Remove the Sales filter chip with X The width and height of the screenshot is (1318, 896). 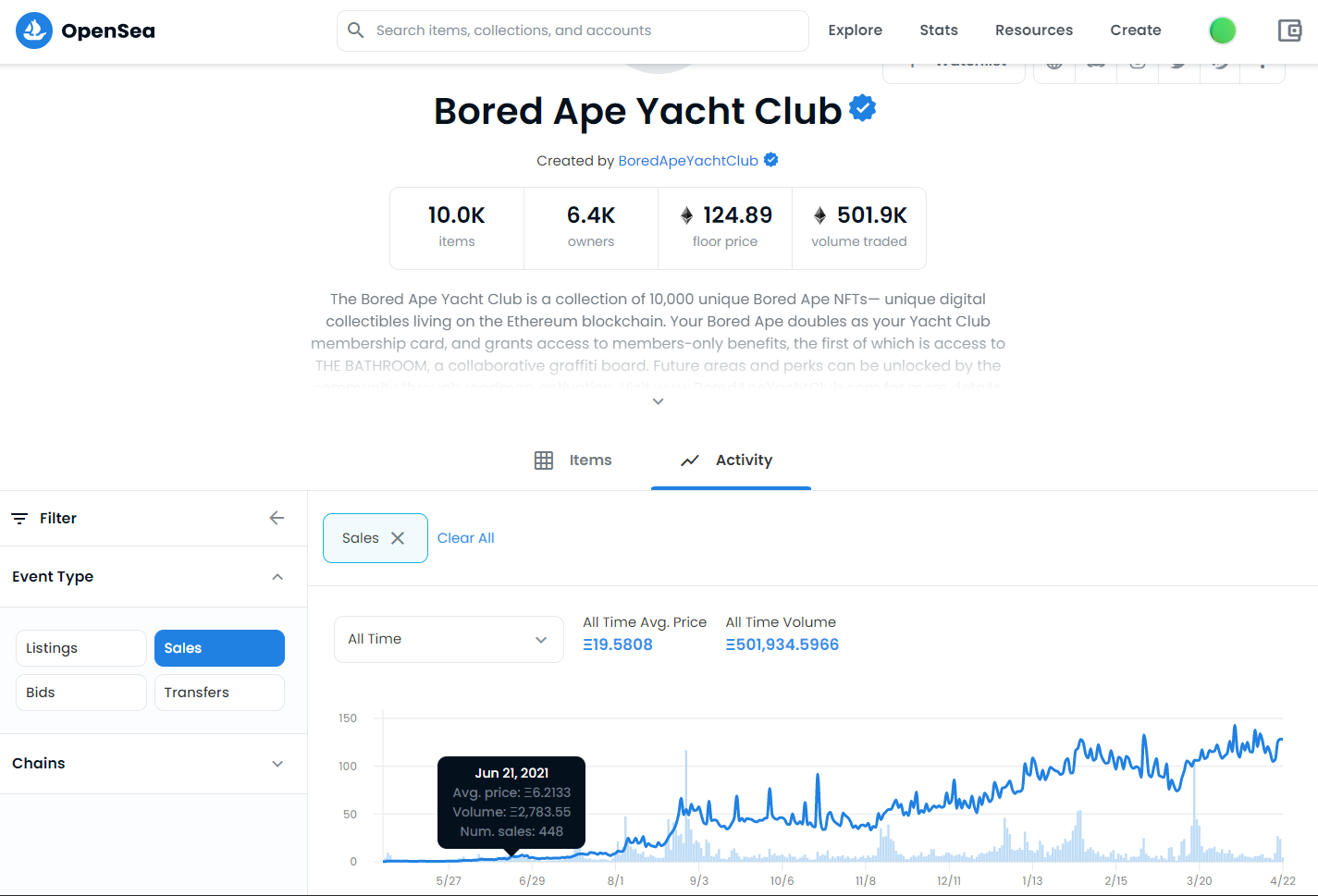click(x=398, y=538)
